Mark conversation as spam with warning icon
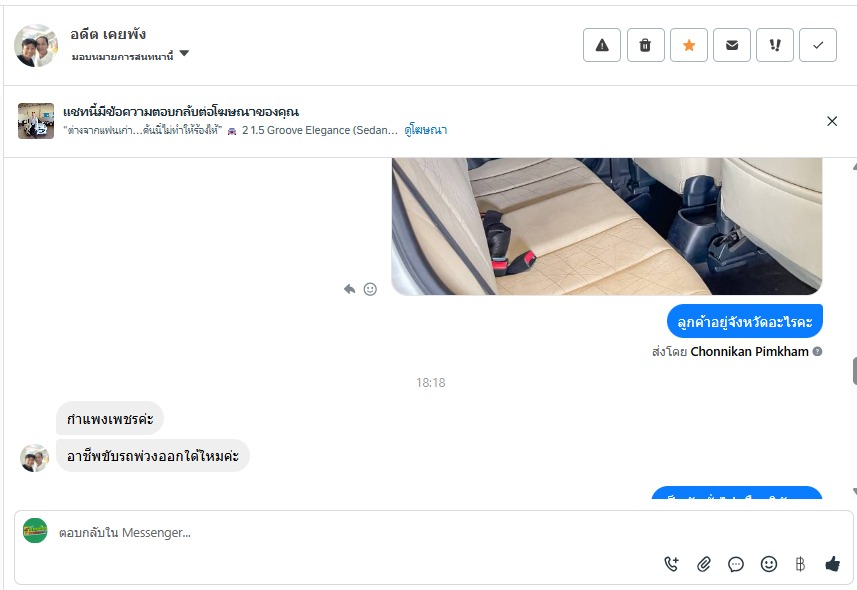Screen dimensions: 857x590 (602, 45)
